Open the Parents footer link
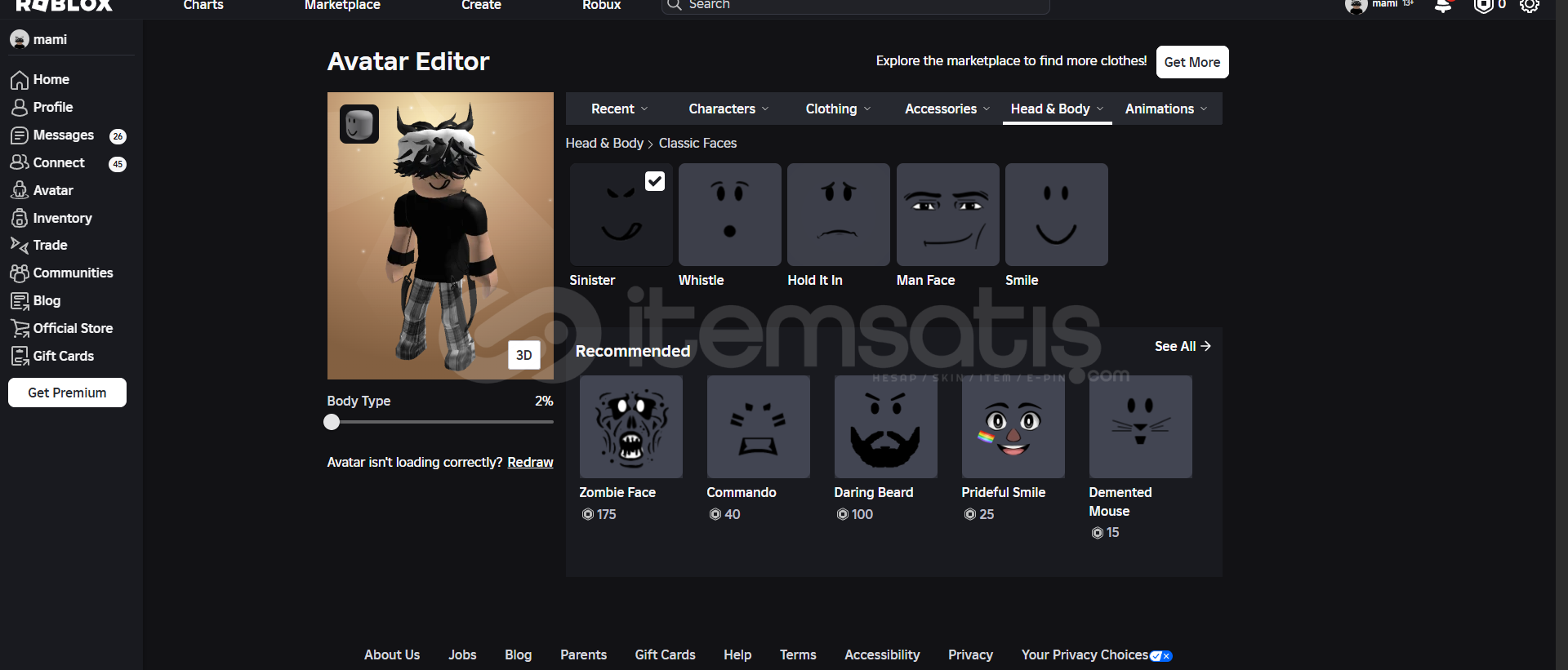Screen dimensions: 1568x670 [583, 655]
